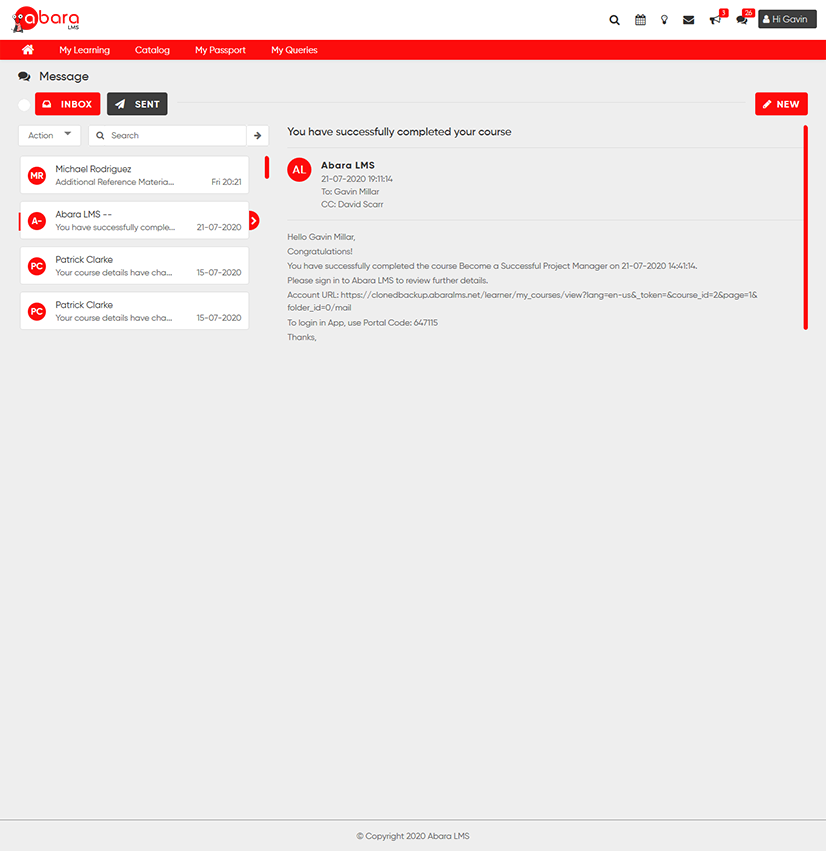826x851 pixels.
Task: Click 'Fri 20:21' time on Rodriguez message
Action: click(226, 182)
